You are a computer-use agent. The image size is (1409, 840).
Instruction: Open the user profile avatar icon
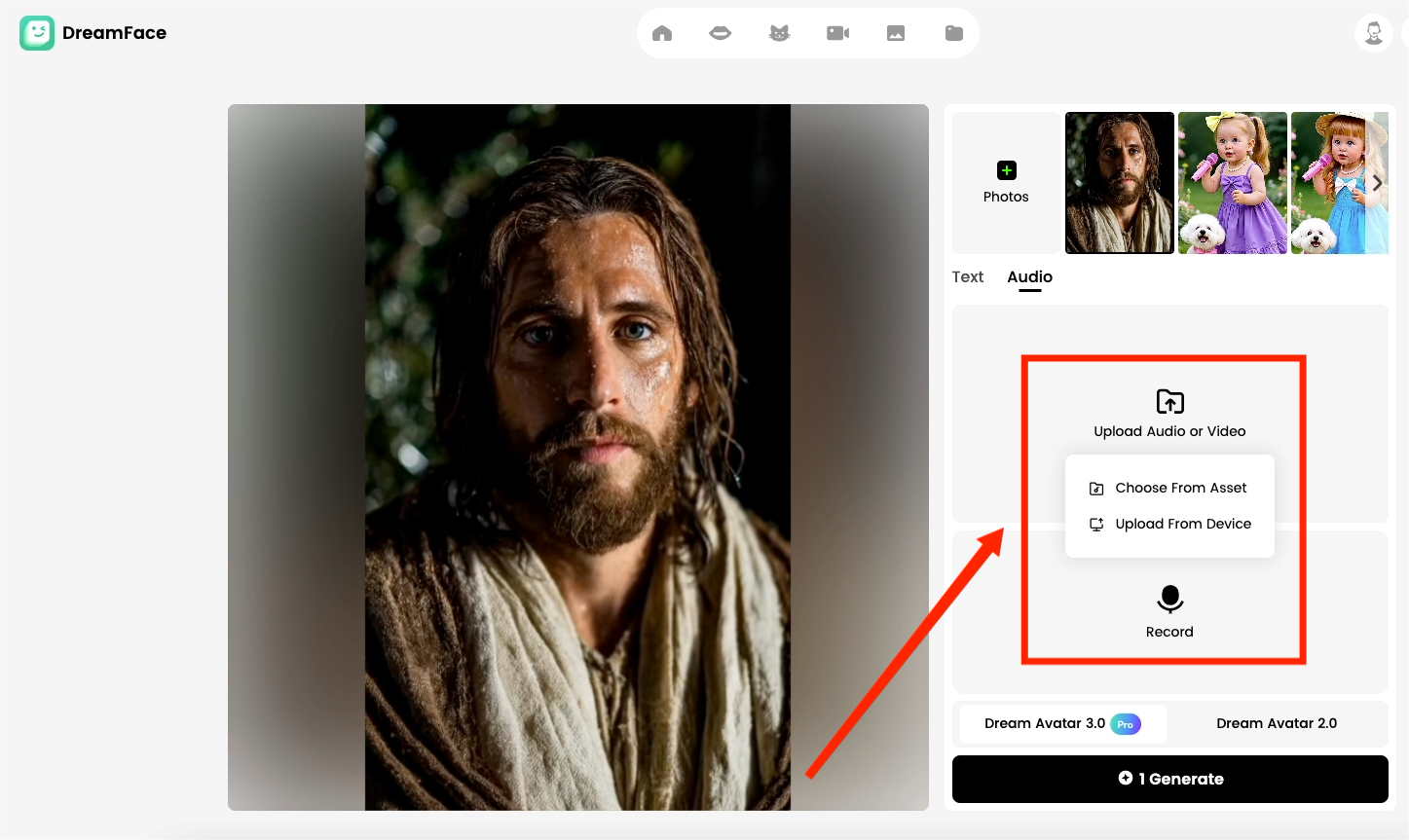(x=1373, y=33)
